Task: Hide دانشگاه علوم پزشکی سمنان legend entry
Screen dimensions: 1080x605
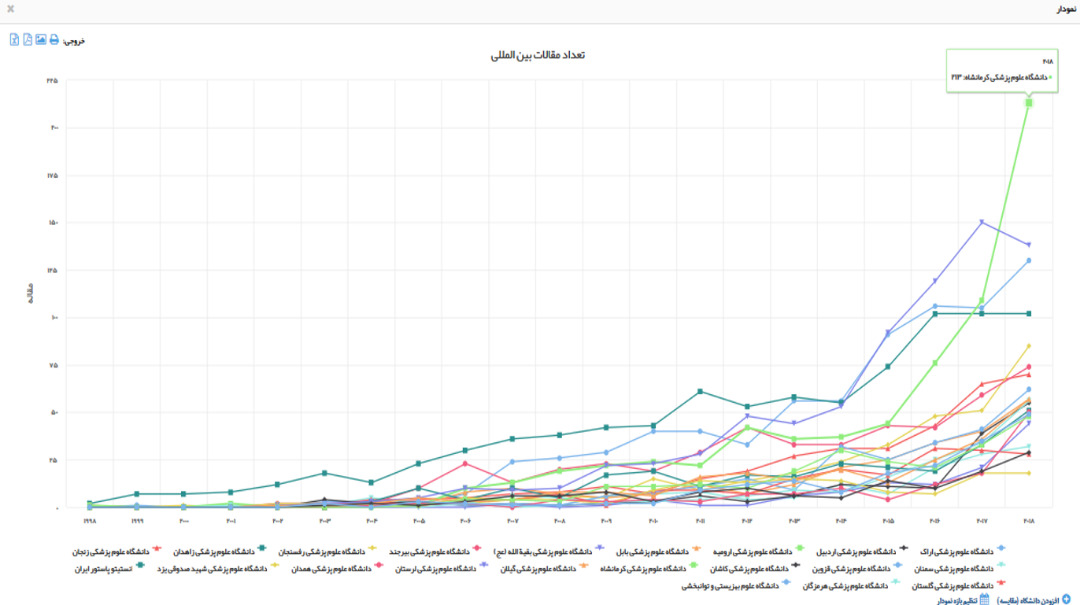Action: pyautogui.click(x=959, y=568)
